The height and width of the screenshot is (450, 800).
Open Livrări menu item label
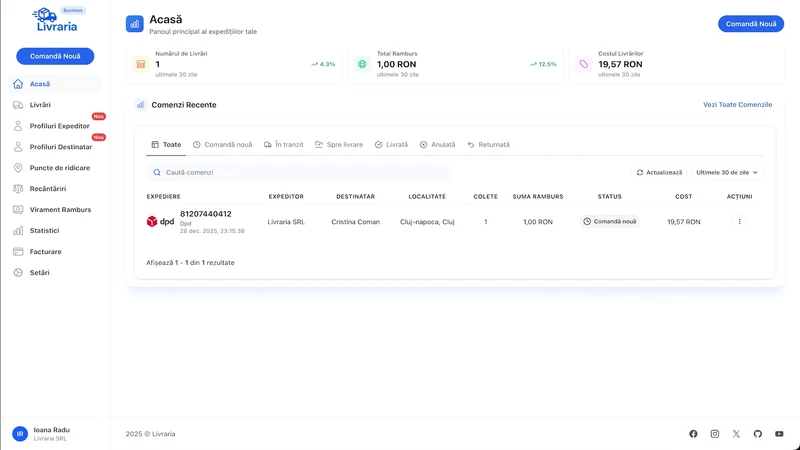click(40, 105)
